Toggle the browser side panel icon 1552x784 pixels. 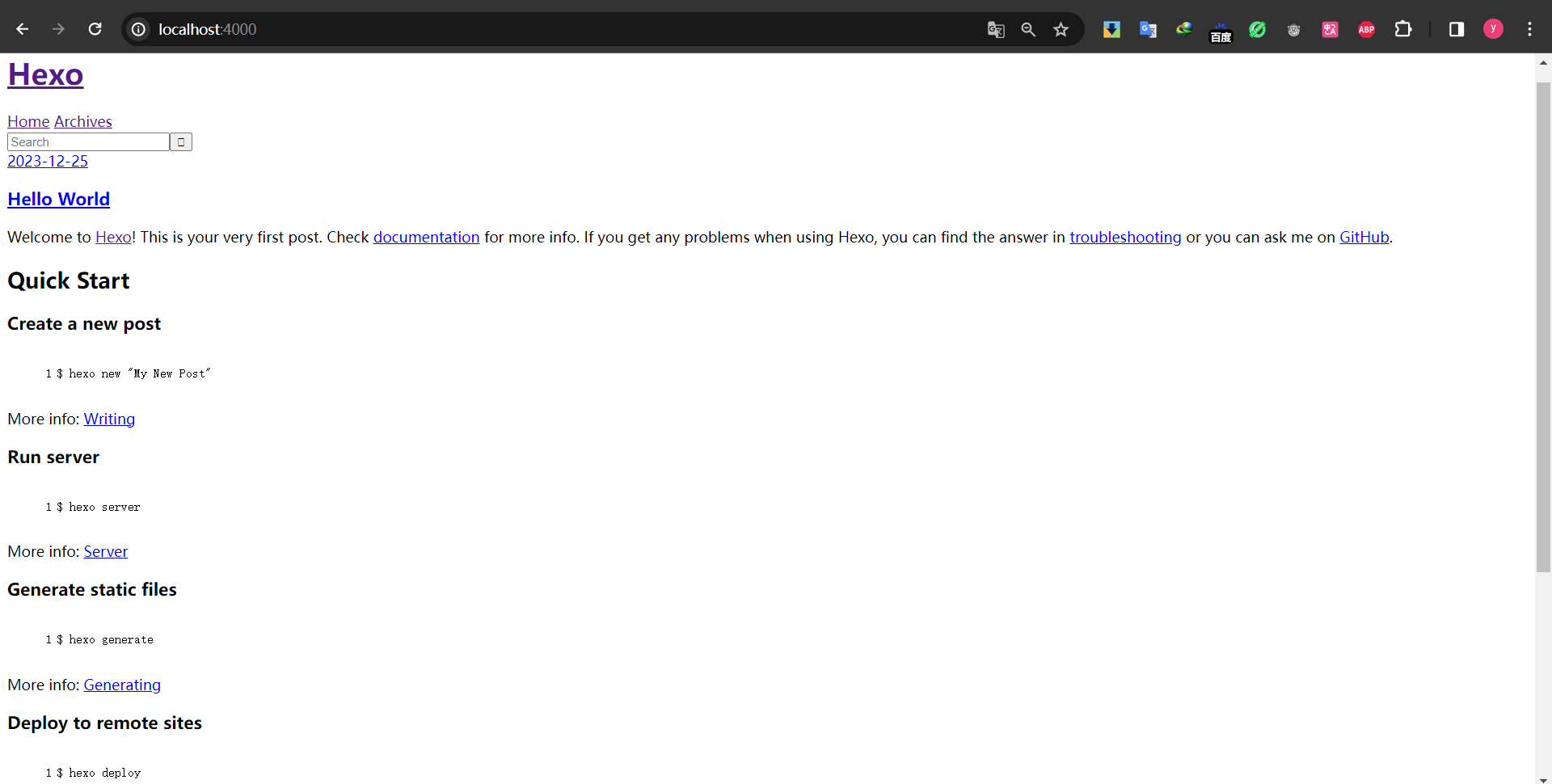(x=1457, y=30)
